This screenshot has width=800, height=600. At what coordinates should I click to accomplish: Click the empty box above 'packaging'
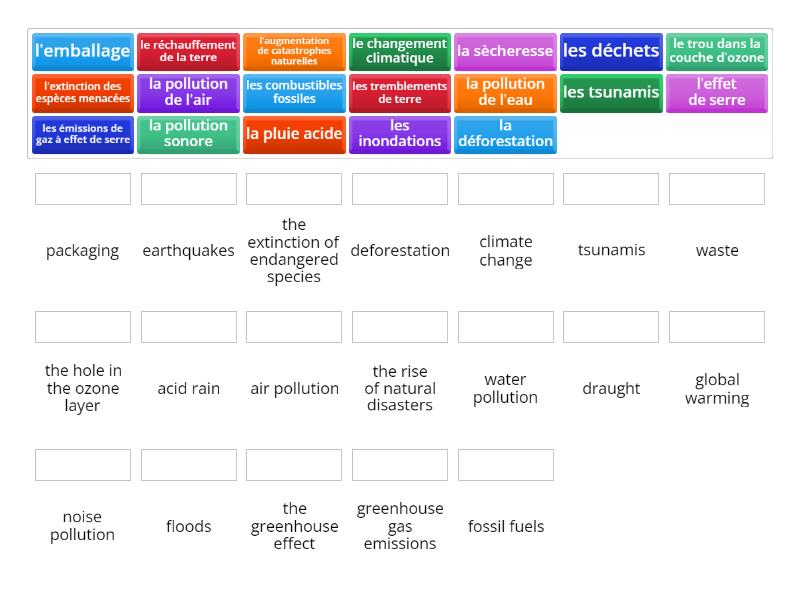coord(82,189)
